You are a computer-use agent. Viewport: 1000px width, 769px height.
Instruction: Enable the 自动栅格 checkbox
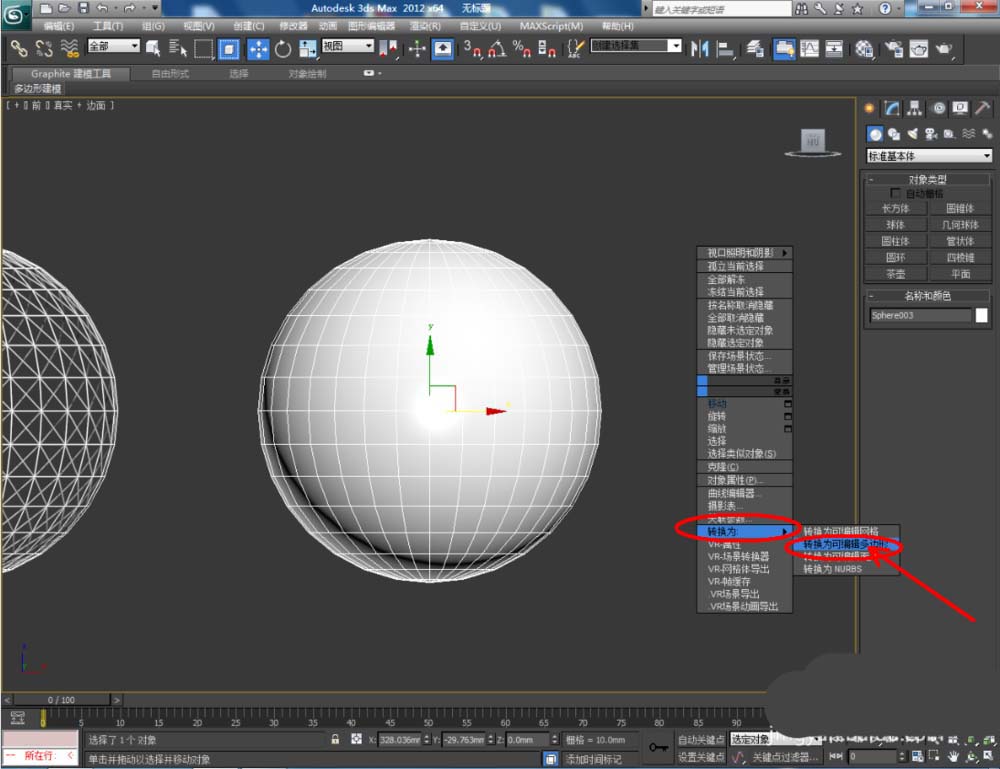coord(896,193)
